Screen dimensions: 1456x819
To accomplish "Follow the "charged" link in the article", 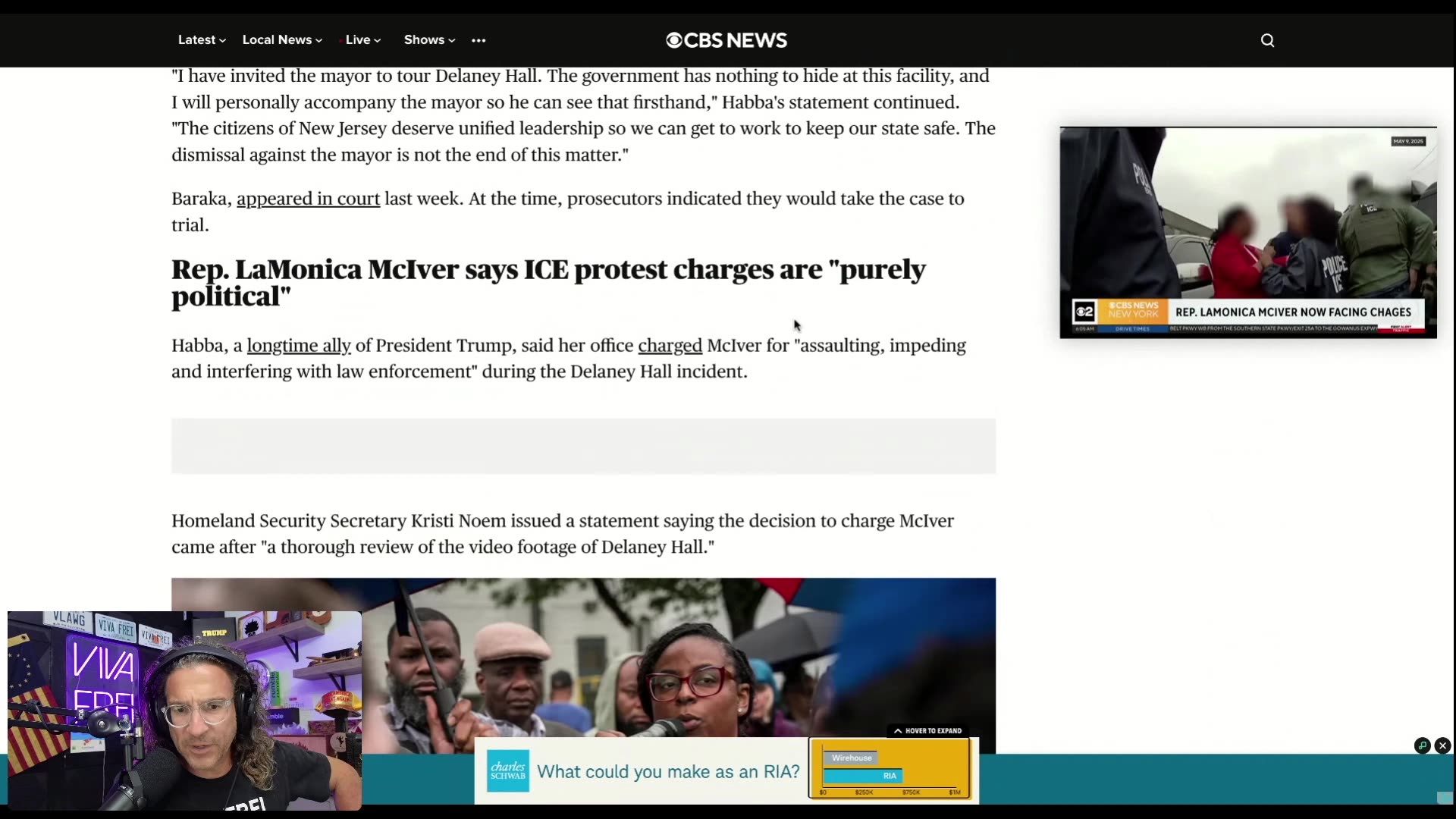I will [669, 346].
